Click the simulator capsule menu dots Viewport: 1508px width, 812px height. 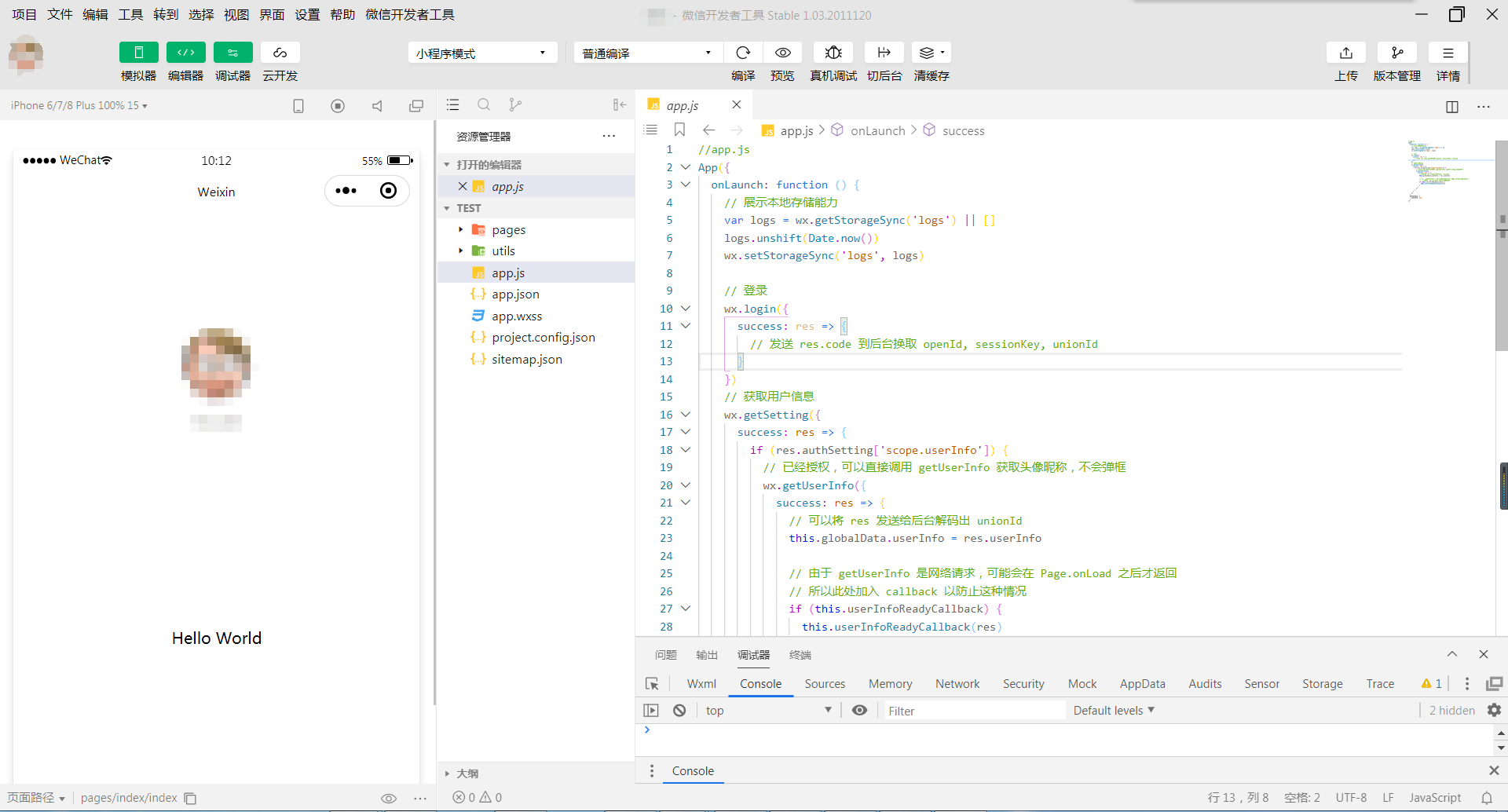point(346,191)
